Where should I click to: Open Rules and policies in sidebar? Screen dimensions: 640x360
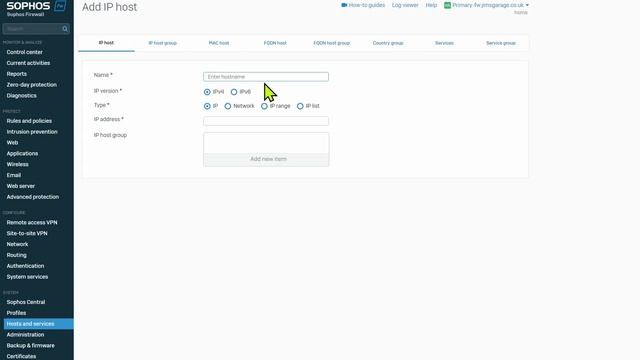pyautogui.click(x=29, y=121)
